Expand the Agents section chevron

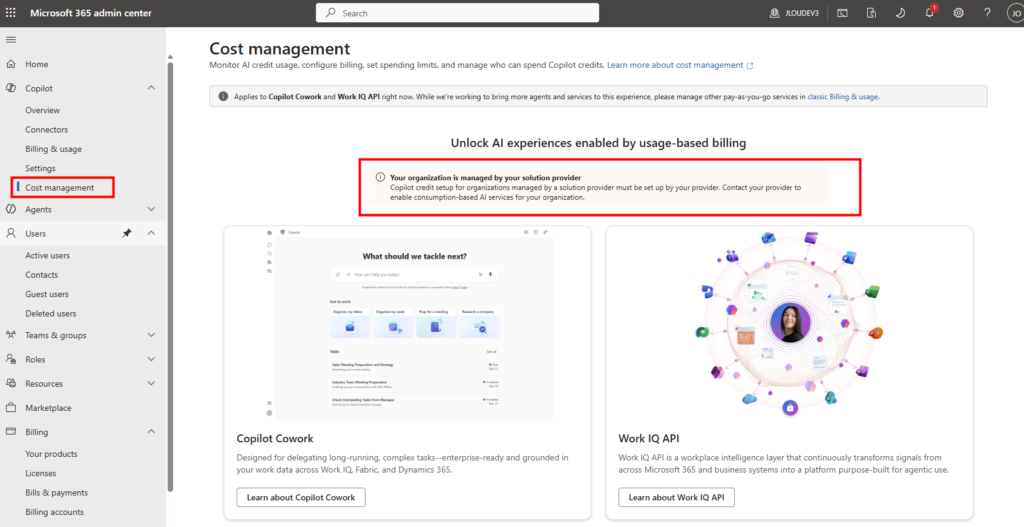[x=152, y=209]
